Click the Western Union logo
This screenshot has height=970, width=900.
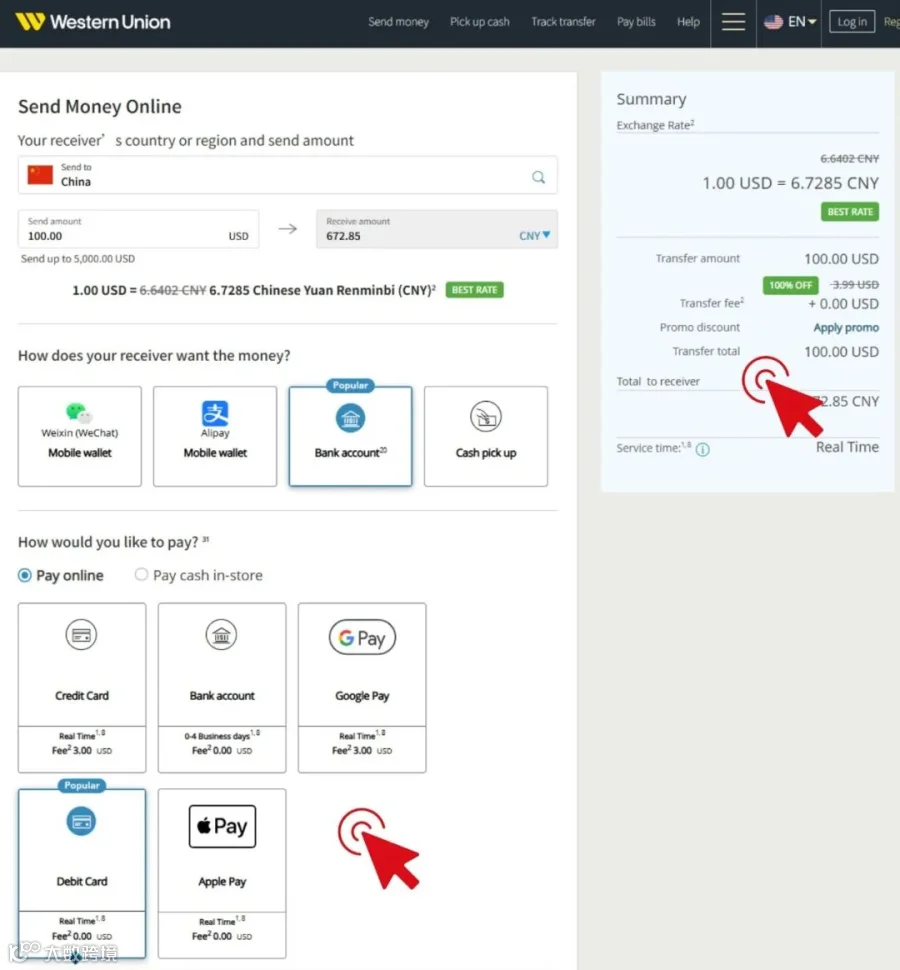(93, 22)
